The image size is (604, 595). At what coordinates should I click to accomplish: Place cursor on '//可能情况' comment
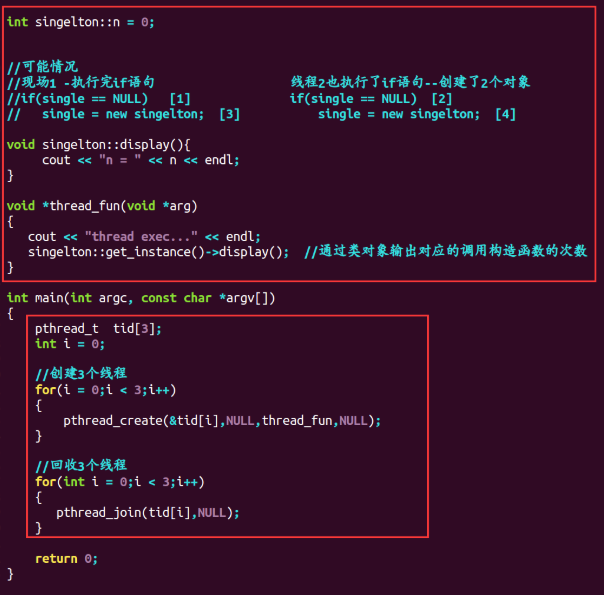43,67
